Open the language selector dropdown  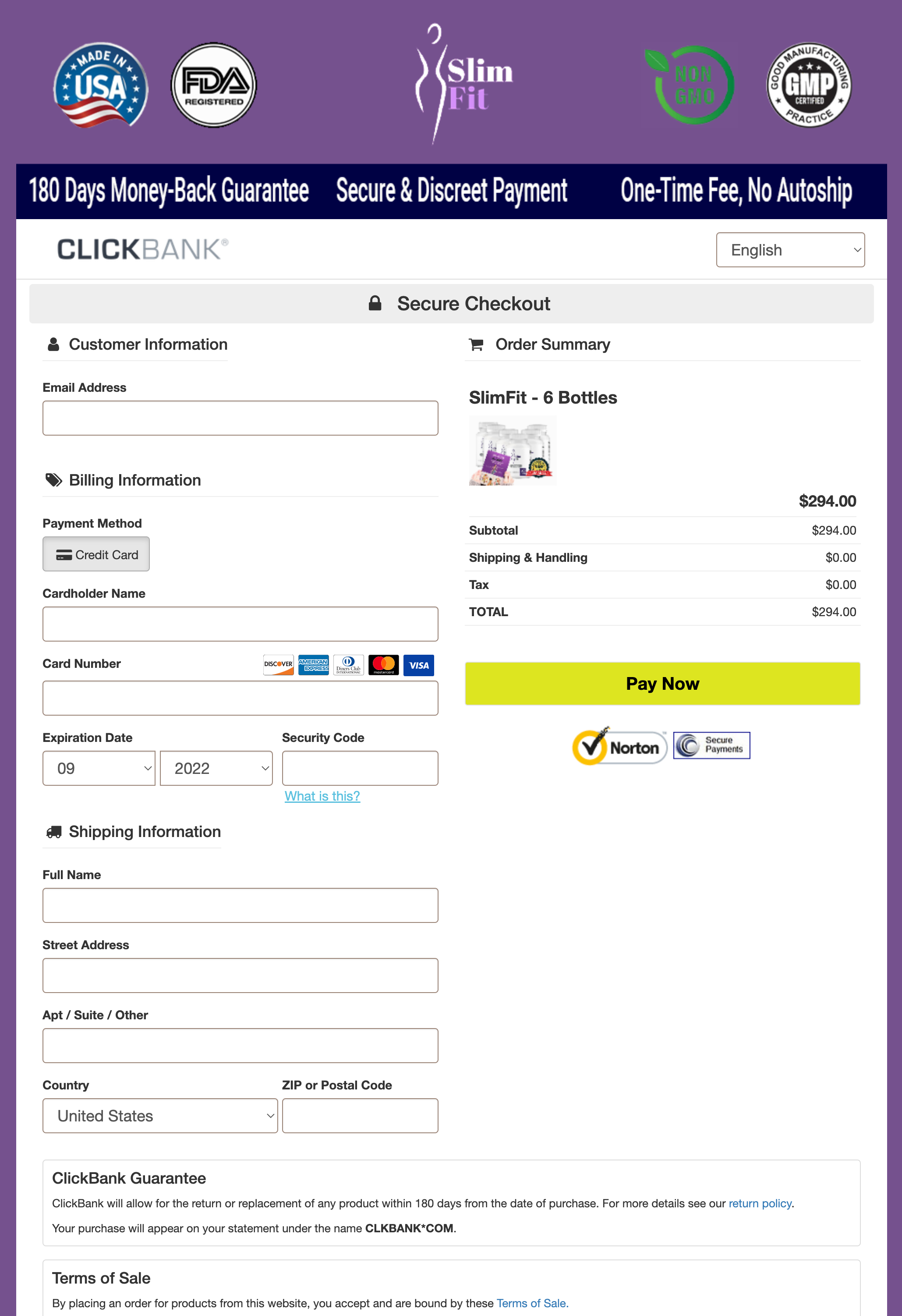tap(790, 250)
